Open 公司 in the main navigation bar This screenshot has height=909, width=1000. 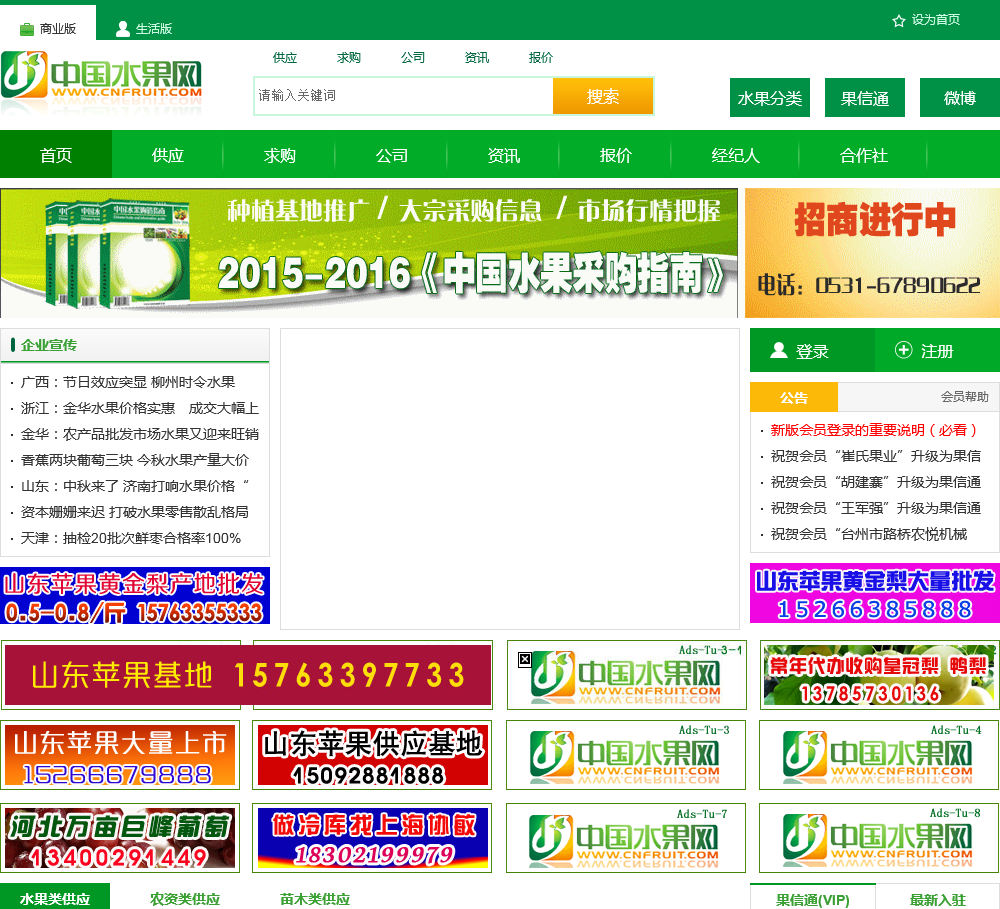pyautogui.click(x=392, y=154)
